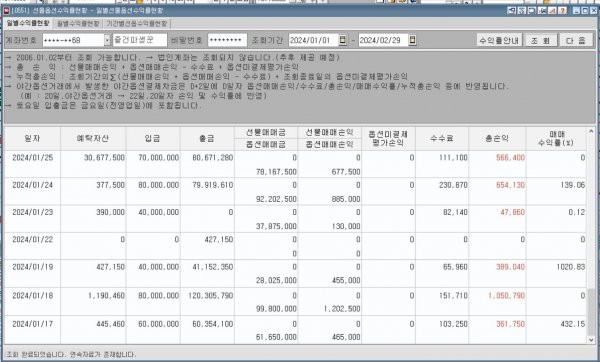Click withdrawal value 120,305,790
The height and width of the screenshot is (362, 600).
point(211,296)
